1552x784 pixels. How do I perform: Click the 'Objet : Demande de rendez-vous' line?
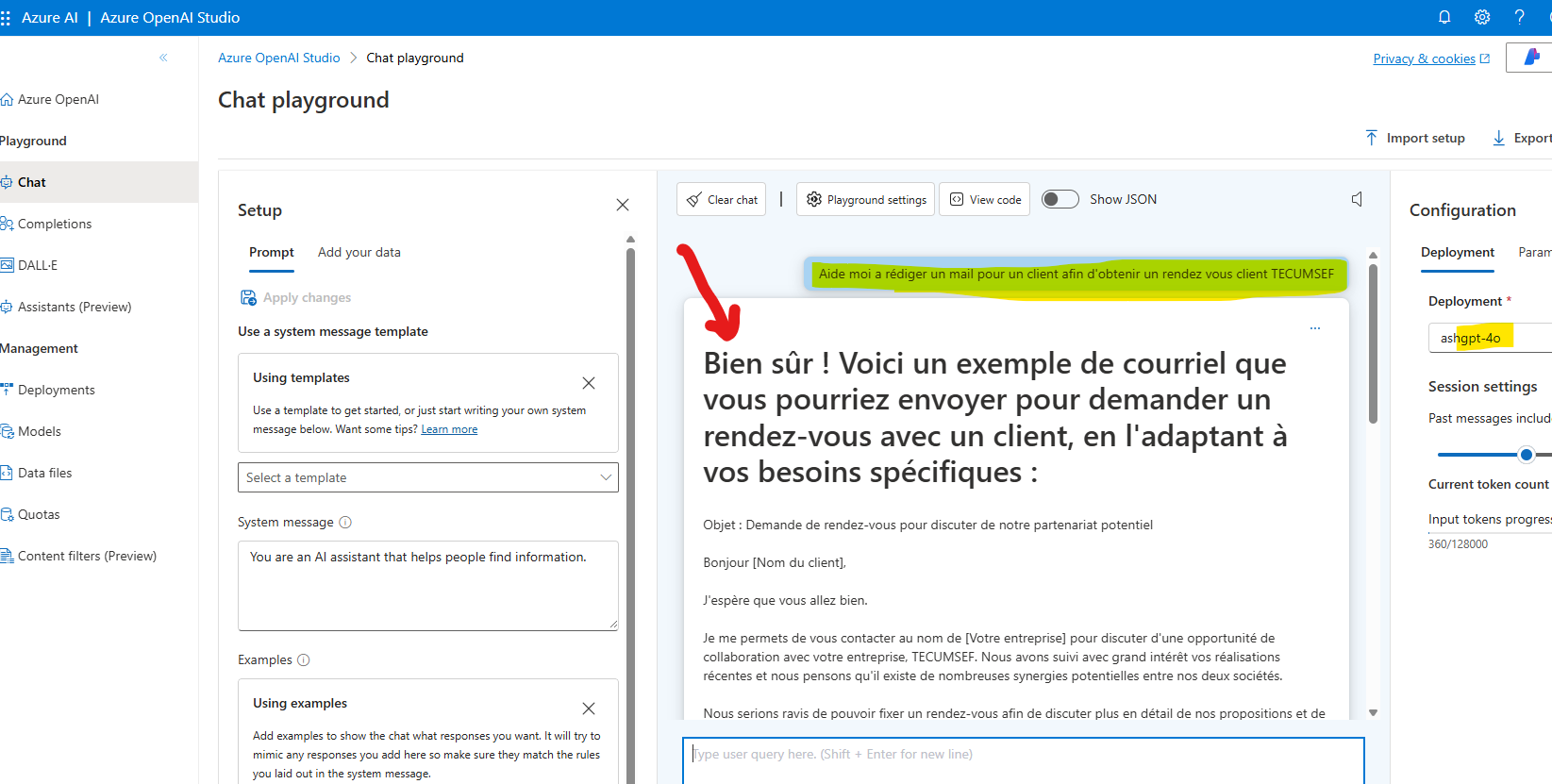pos(927,525)
